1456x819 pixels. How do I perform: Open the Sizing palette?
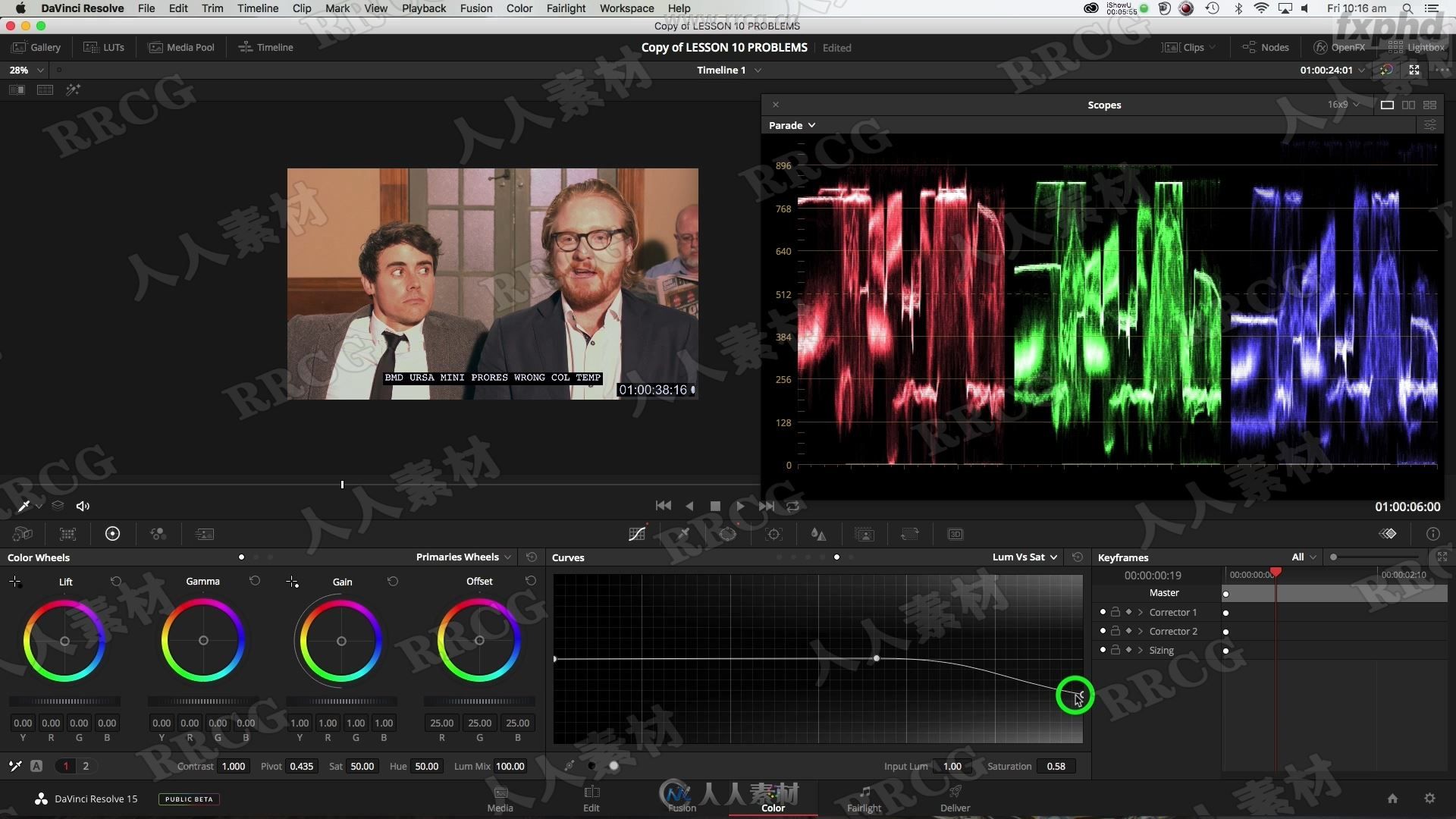tap(909, 534)
